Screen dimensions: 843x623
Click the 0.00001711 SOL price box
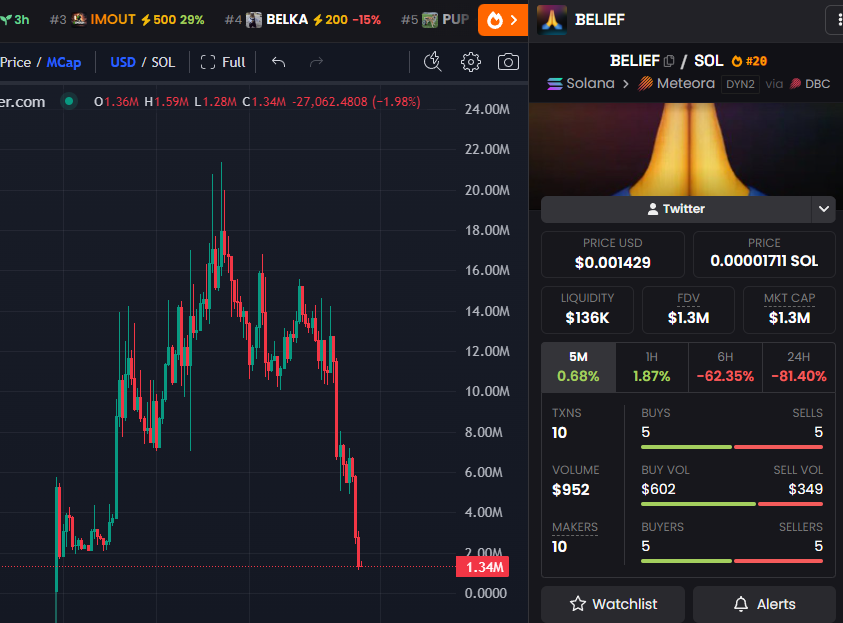click(764, 254)
